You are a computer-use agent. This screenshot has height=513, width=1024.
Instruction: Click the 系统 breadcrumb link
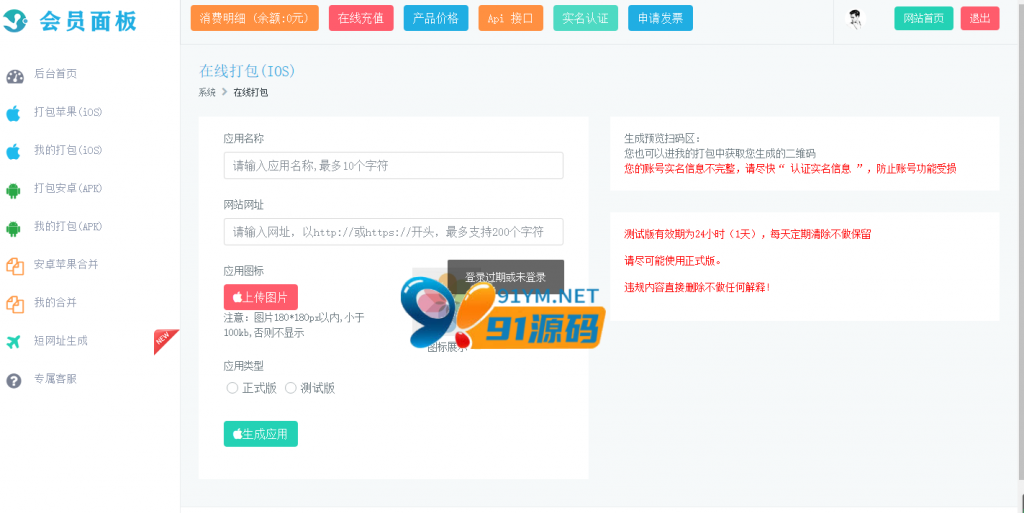tap(207, 93)
